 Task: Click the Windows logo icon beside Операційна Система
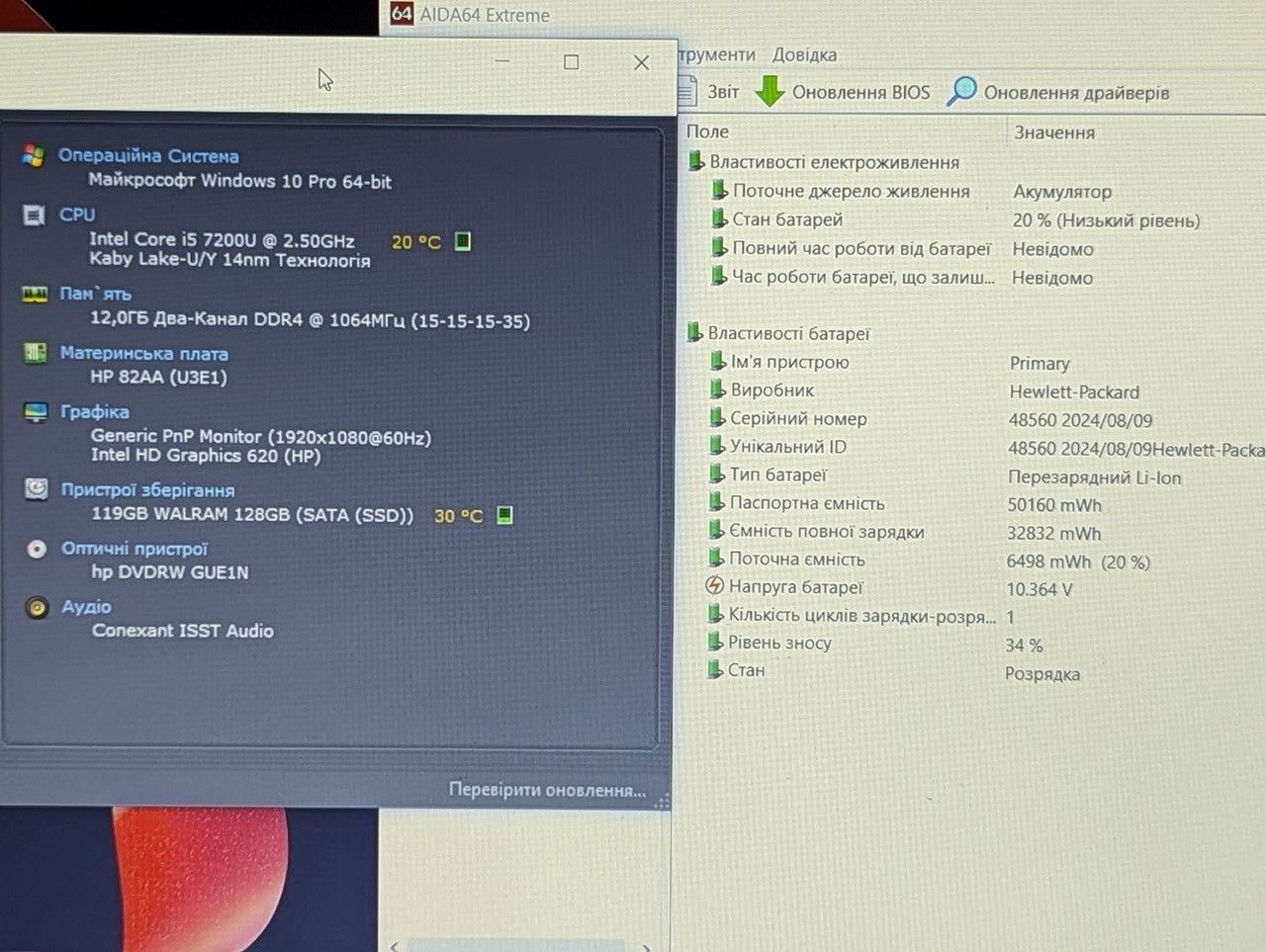pos(34,156)
